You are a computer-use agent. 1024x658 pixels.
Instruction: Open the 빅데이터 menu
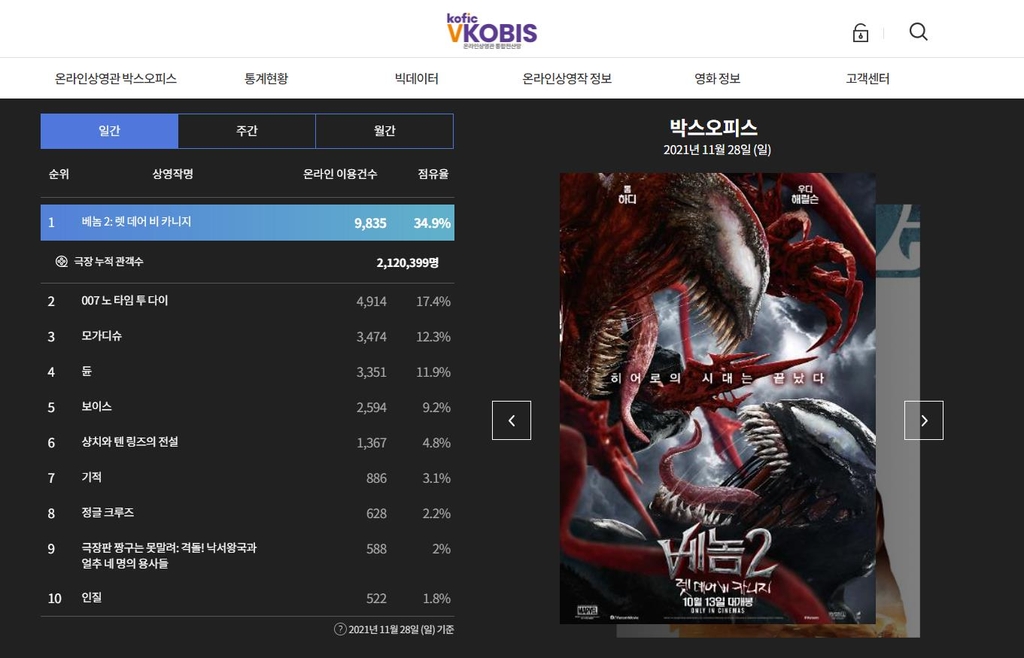[x=417, y=78]
